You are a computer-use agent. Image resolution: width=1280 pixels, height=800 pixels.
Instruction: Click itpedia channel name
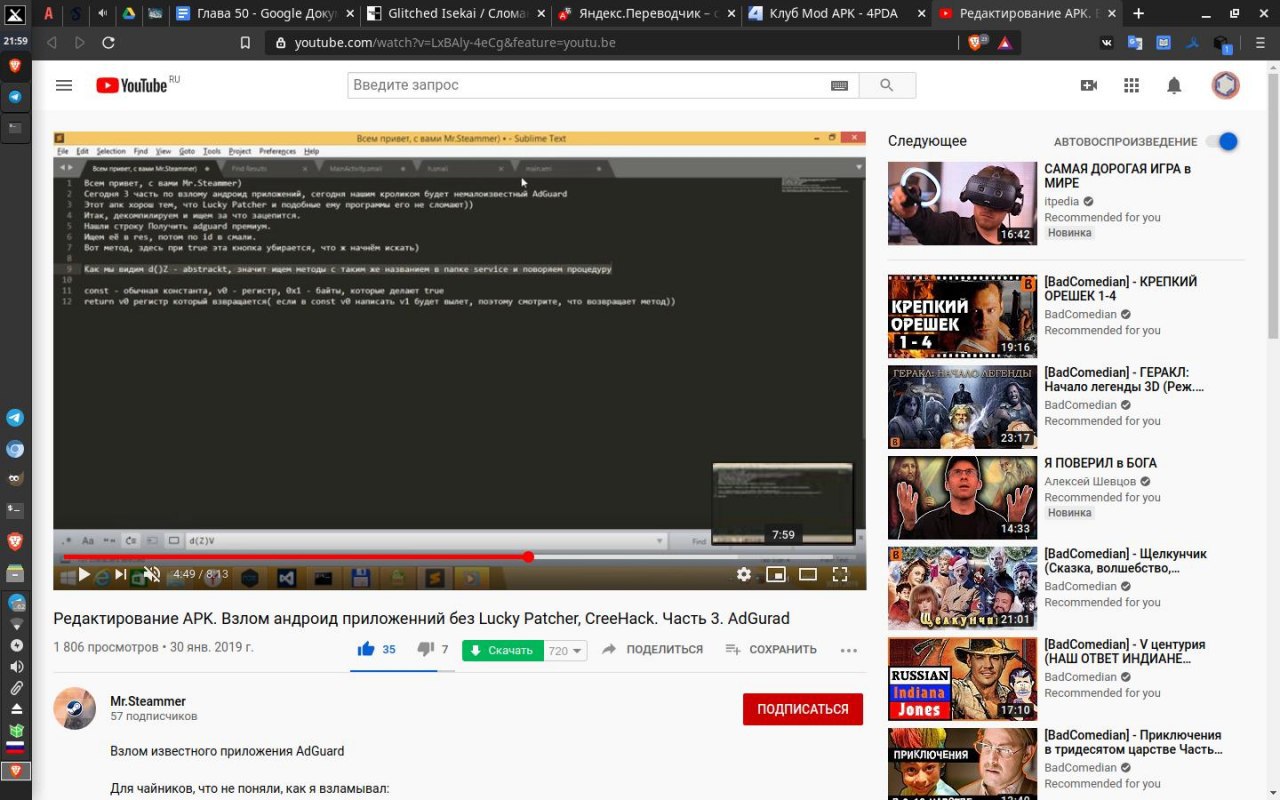1062,201
